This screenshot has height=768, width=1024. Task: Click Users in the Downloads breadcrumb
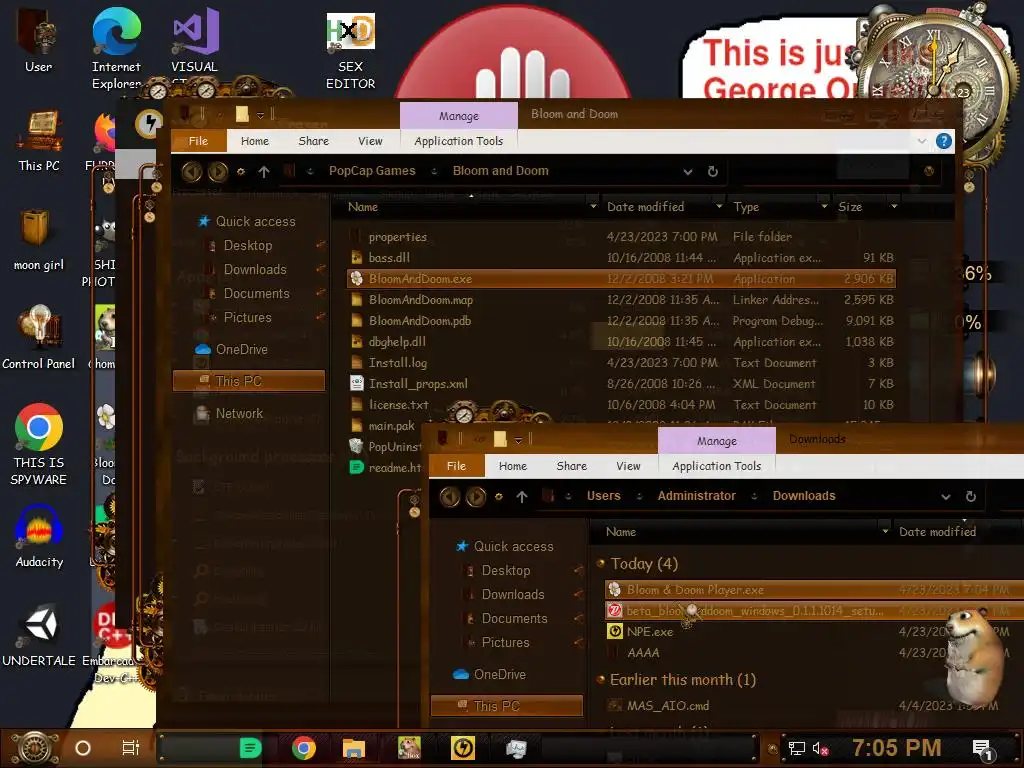pyautogui.click(x=603, y=496)
